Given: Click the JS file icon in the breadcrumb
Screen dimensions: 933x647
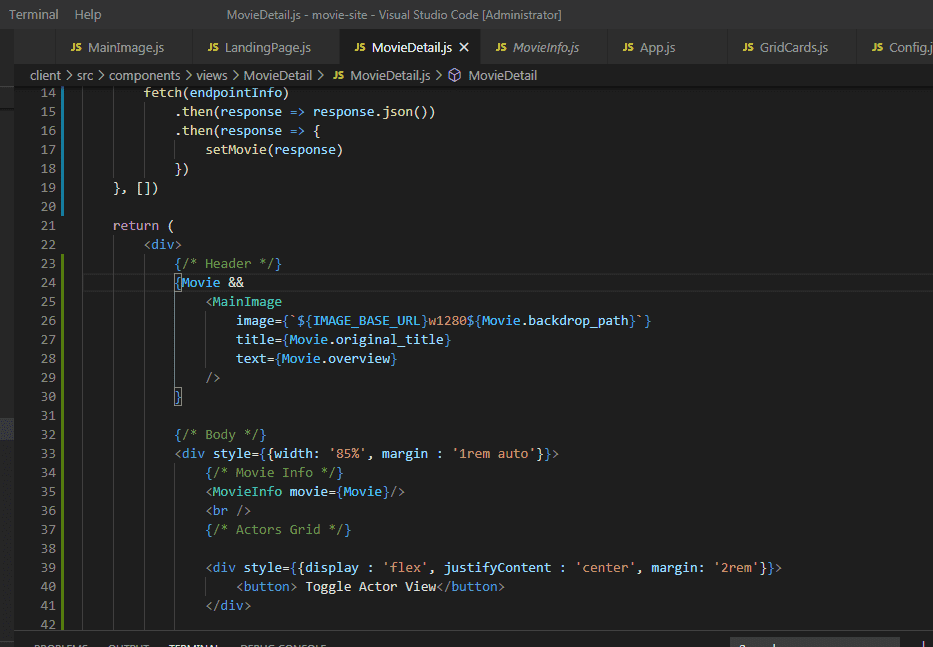Looking at the screenshot, I should (338, 75).
